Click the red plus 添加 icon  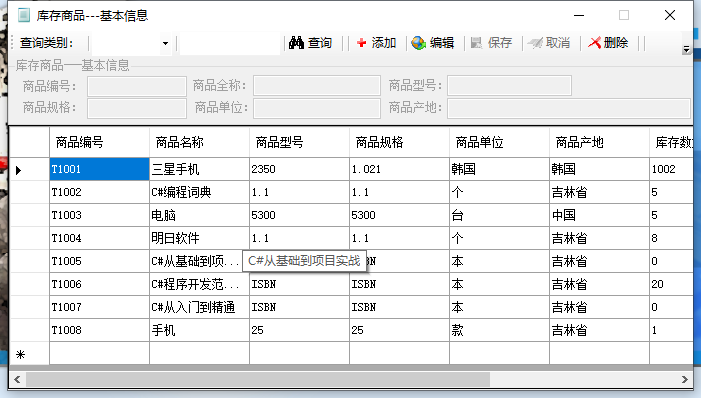coord(361,43)
